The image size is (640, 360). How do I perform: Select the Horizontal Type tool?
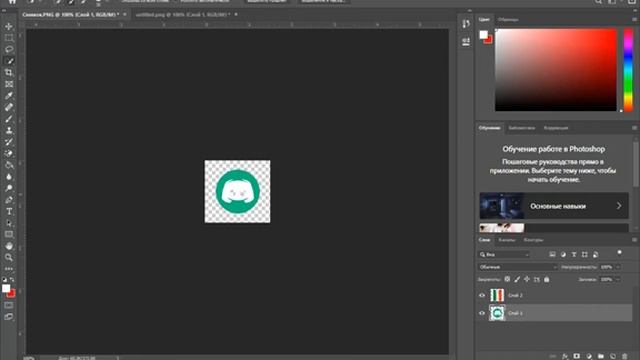(x=9, y=211)
